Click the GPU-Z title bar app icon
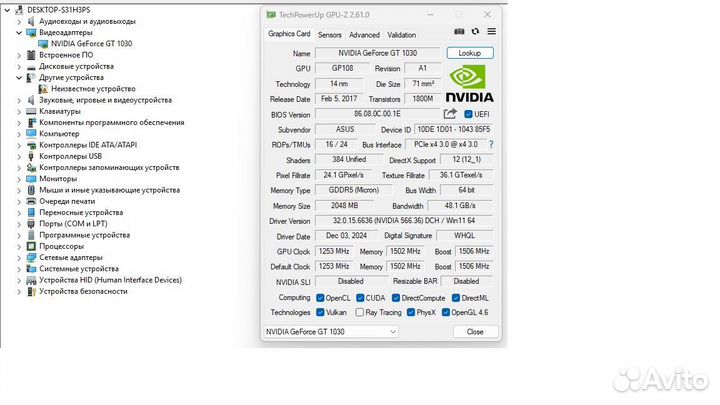720x405 pixels. click(x=271, y=15)
